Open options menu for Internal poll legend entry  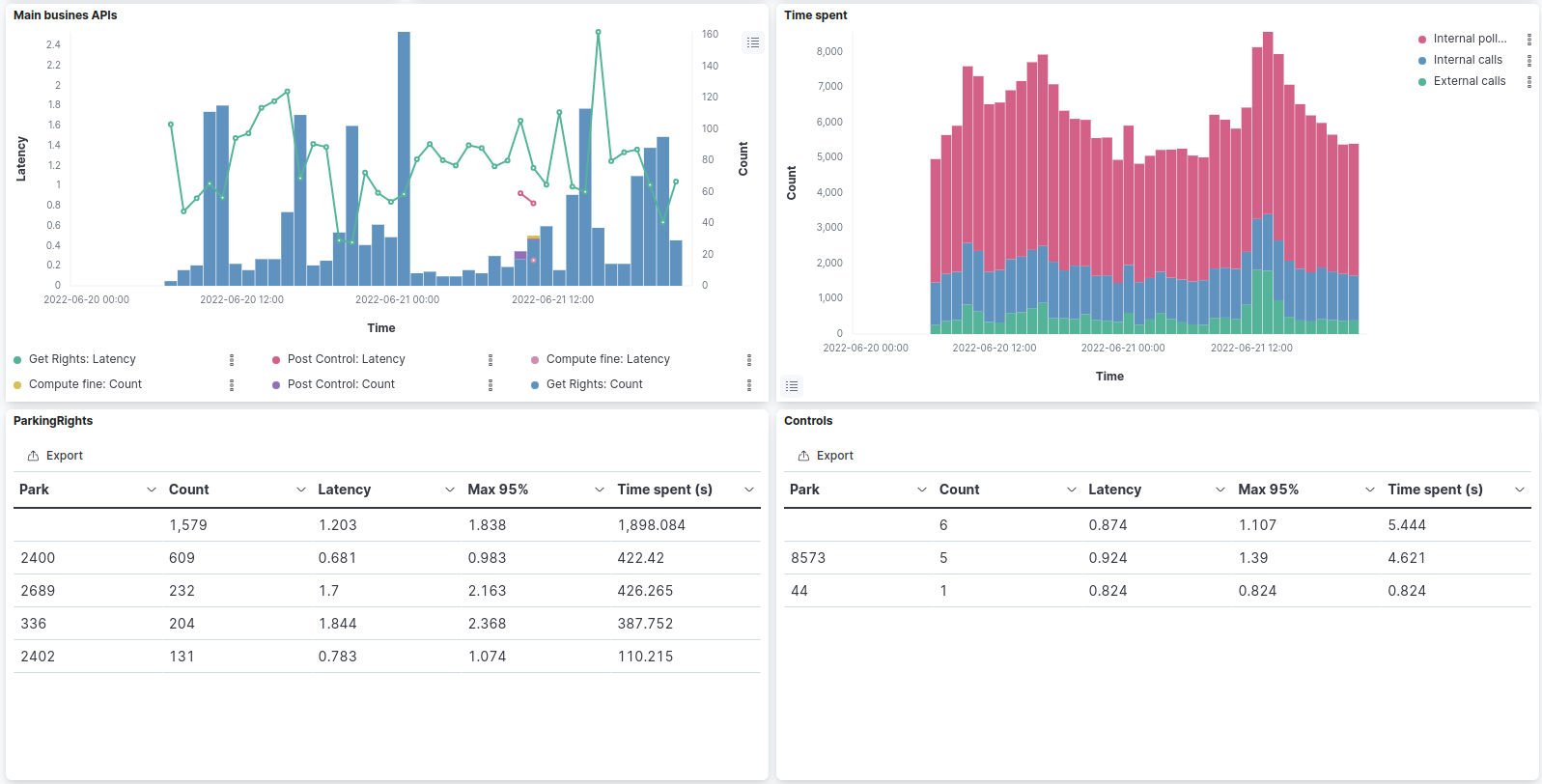click(x=1528, y=40)
